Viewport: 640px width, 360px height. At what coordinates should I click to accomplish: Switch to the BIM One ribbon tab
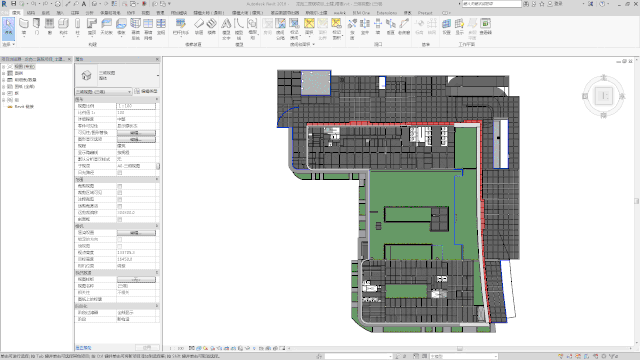coord(361,13)
